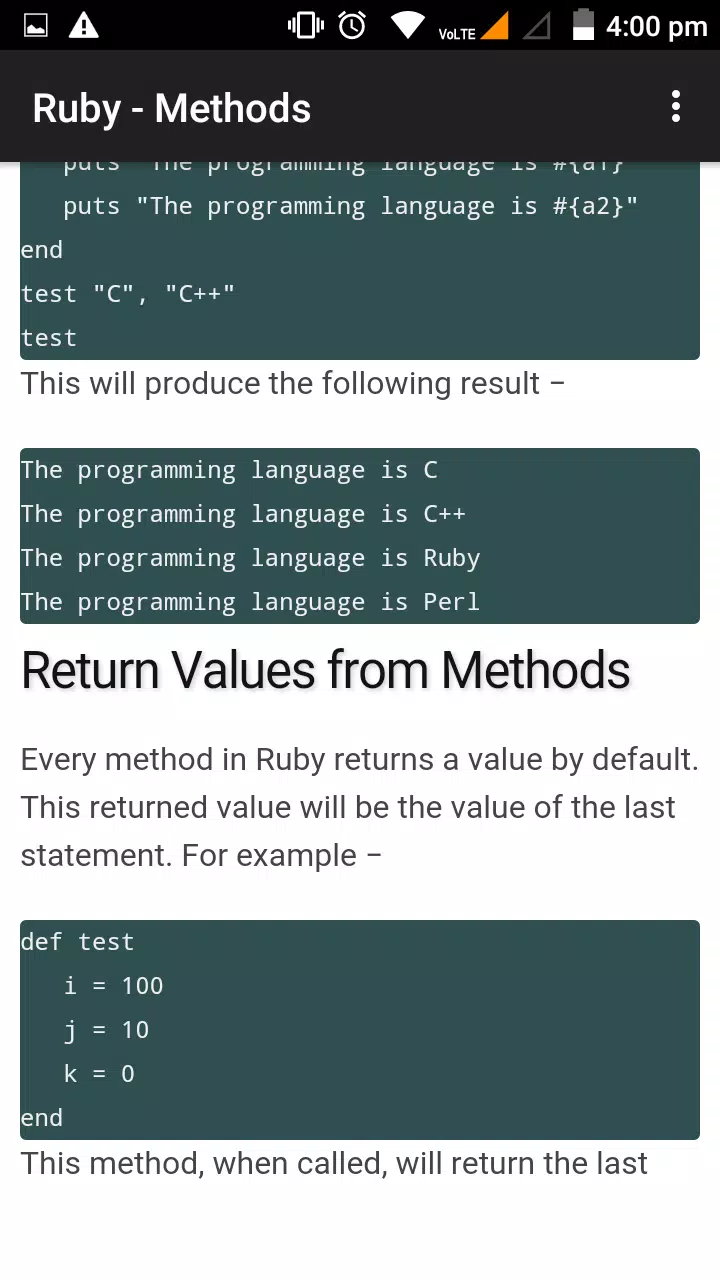Tap the empty SIM signal triangle icon
Screen dimensions: 720x1280
pyautogui.click(x=537, y=26)
